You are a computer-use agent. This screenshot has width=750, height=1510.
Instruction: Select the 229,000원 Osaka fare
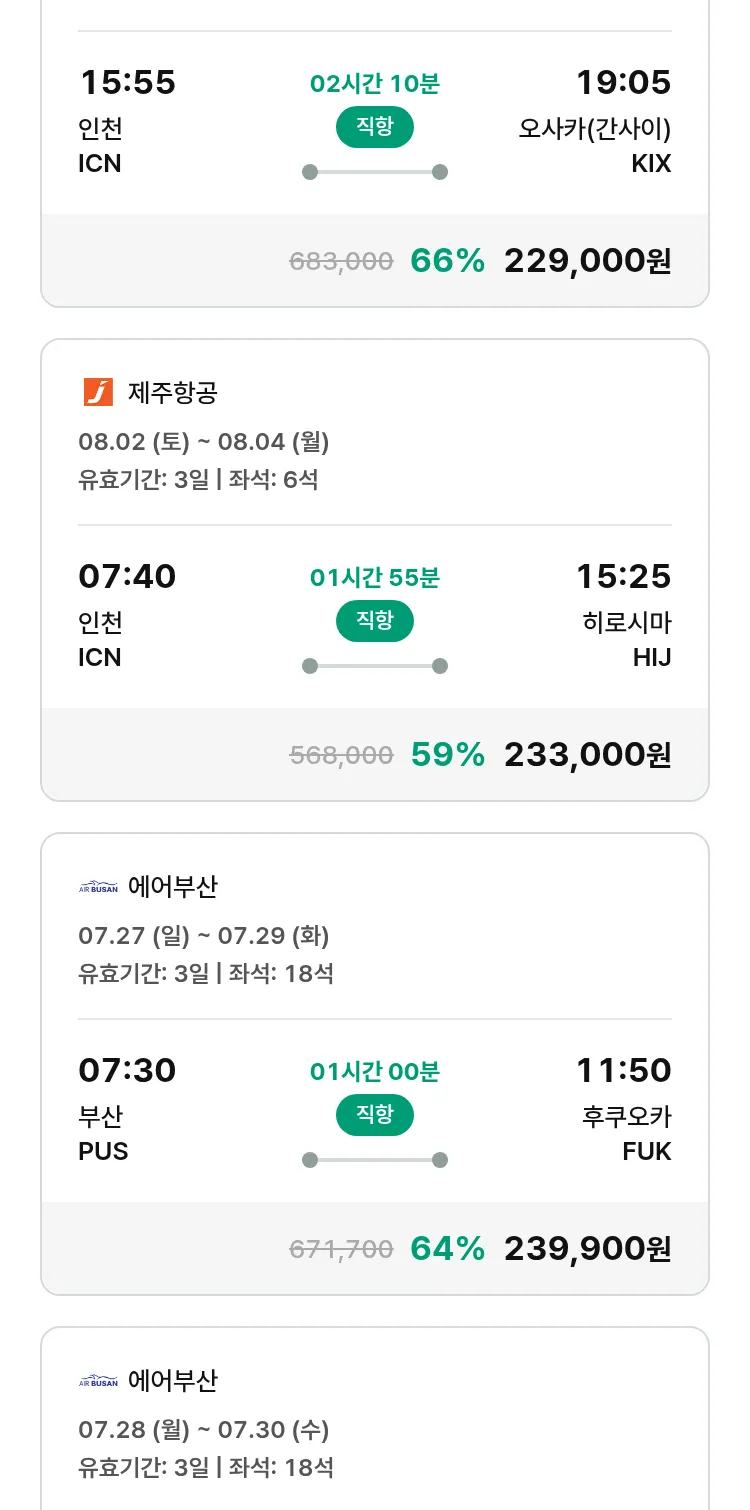tap(587, 261)
